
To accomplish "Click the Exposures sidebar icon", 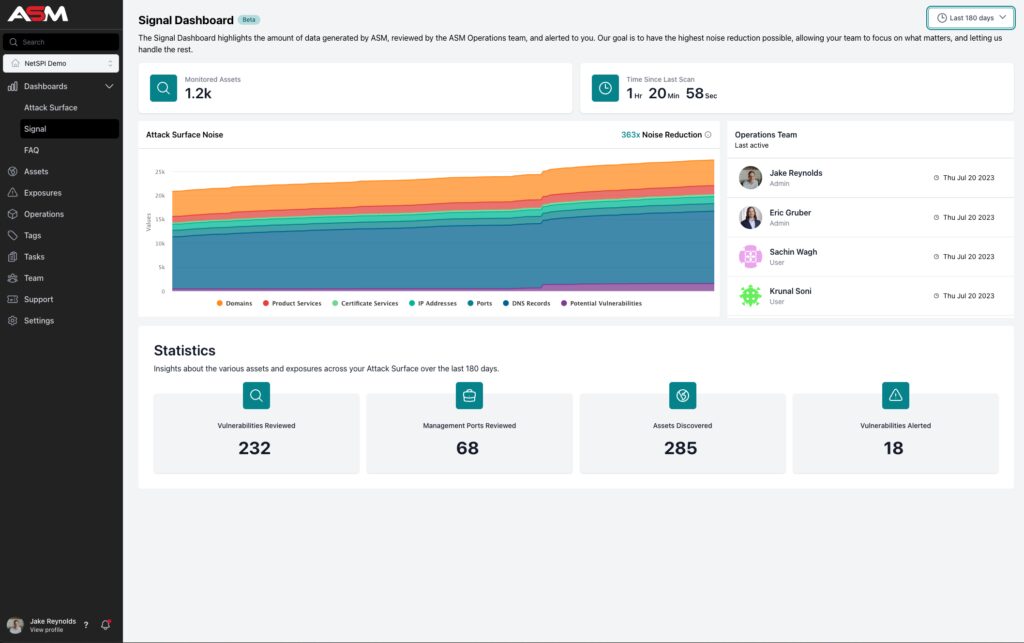I will (14, 192).
